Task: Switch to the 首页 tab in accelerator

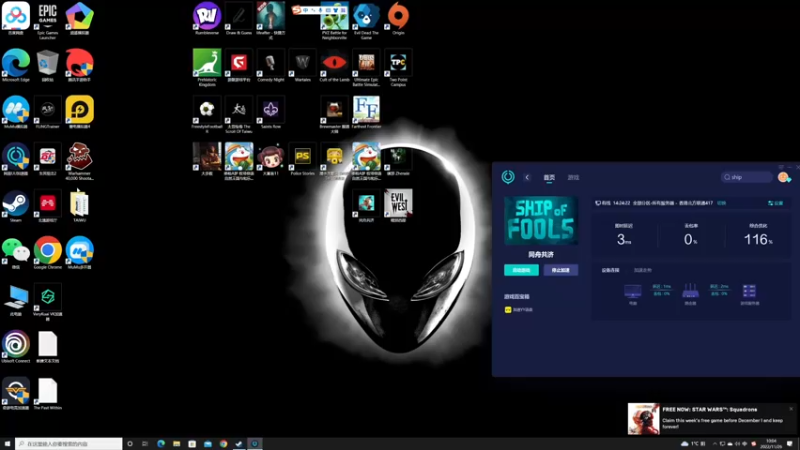Action: (549, 178)
